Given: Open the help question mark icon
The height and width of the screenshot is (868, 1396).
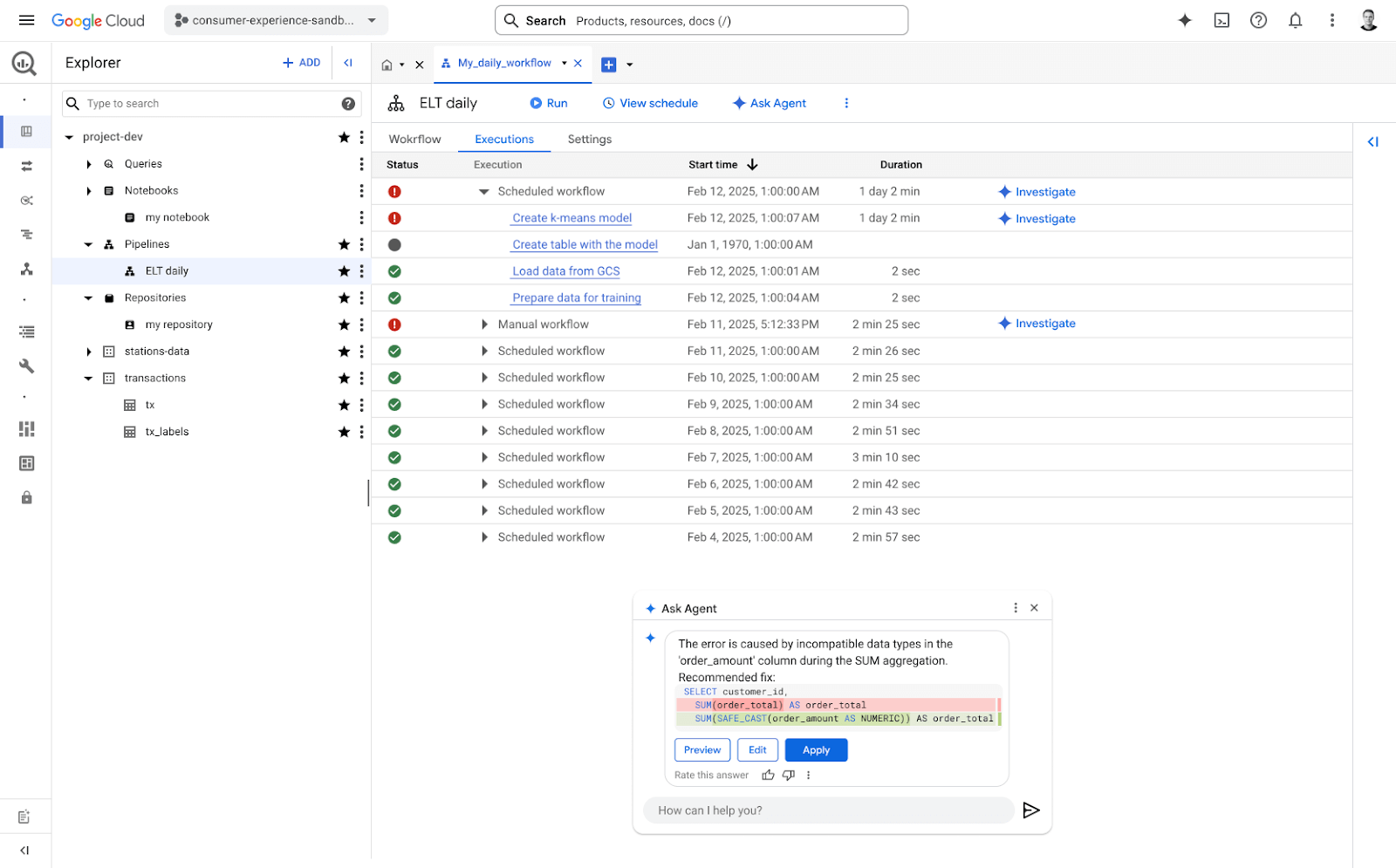Looking at the screenshot, I should pyautogui.click(x=1258, y=20).
